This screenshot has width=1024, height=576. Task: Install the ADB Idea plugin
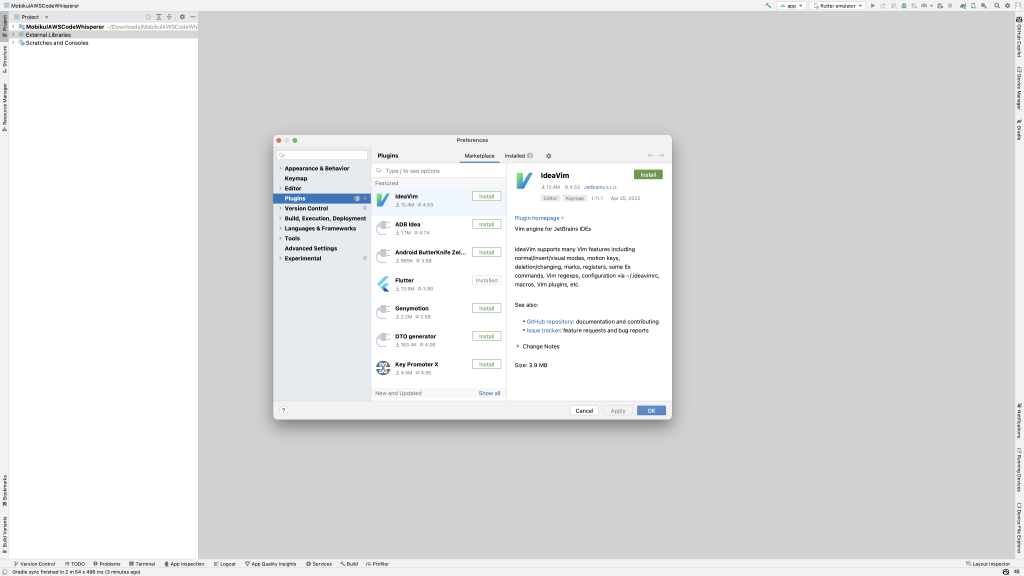click(487, 225)
